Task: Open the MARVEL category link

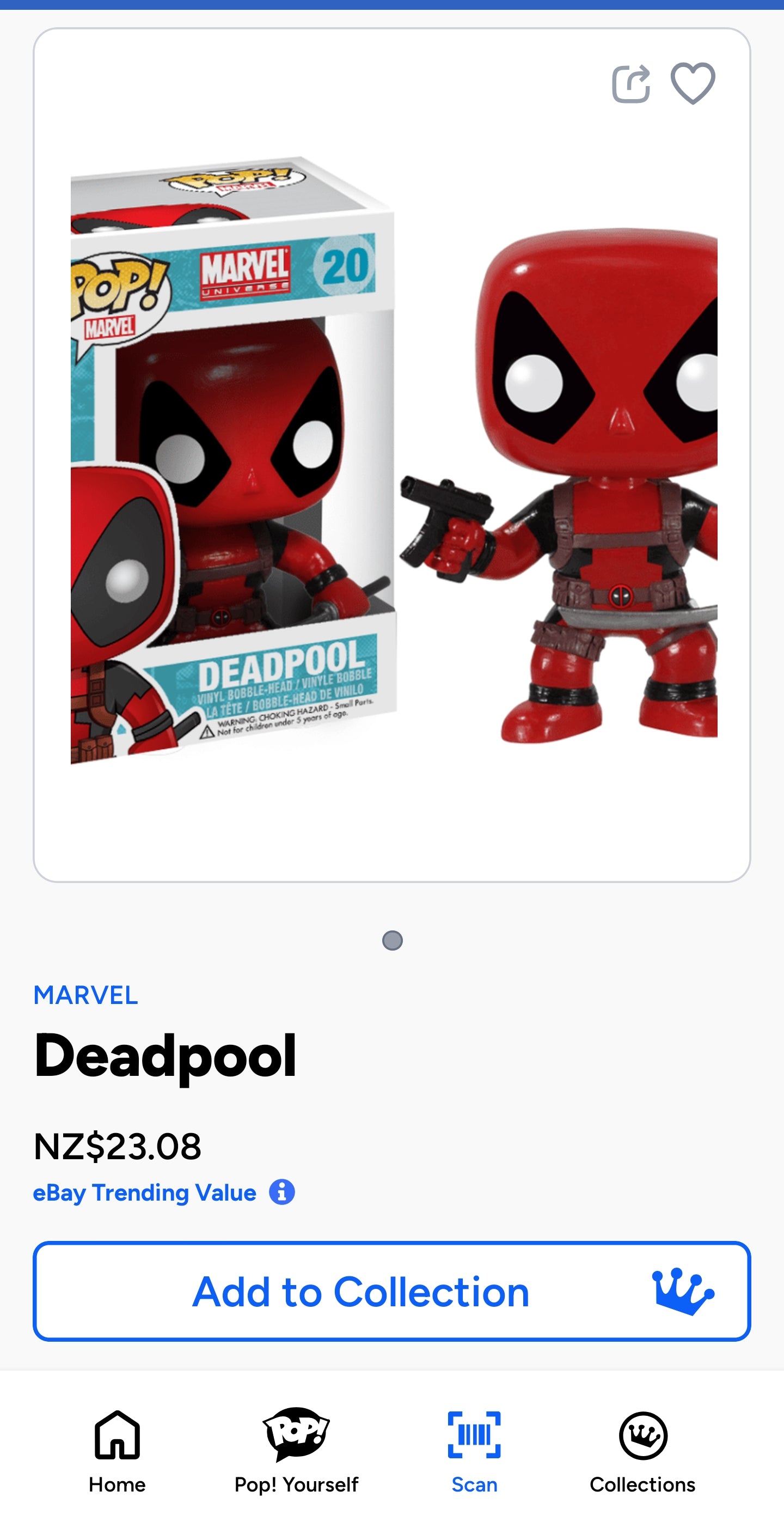Action: pyautogui.click(x=85, y=995)
